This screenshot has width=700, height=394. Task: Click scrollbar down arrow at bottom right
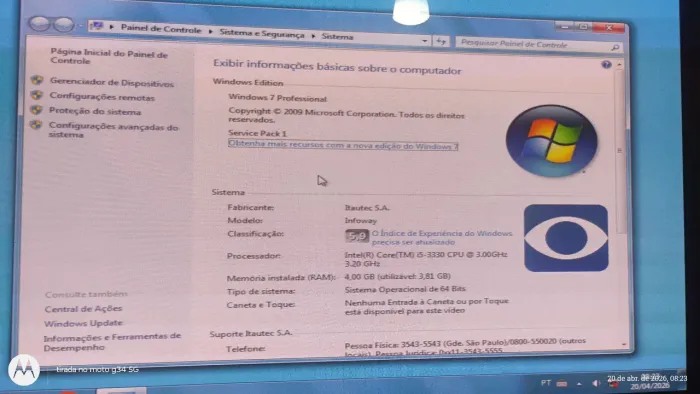(x=624, y=344)
